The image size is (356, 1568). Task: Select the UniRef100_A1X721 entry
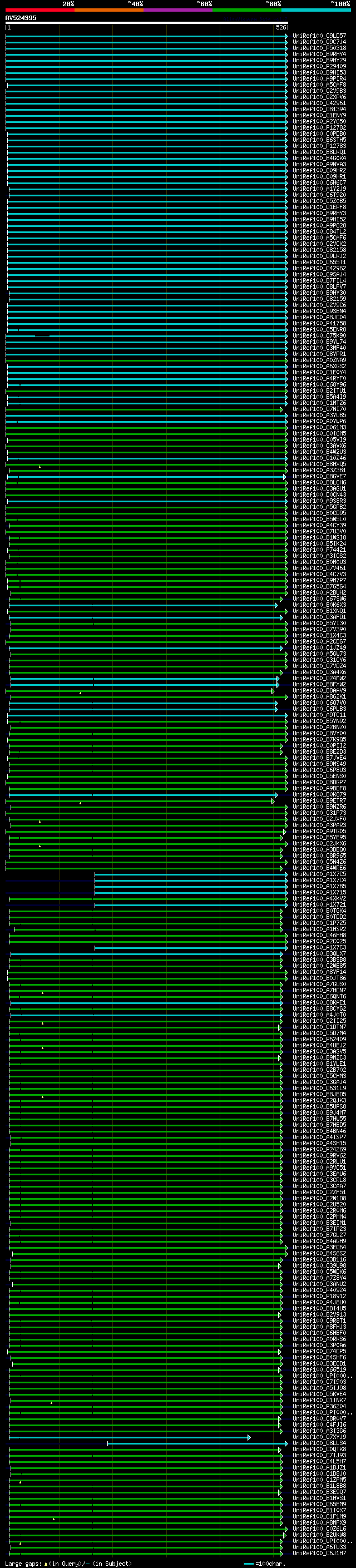[319, 904]
